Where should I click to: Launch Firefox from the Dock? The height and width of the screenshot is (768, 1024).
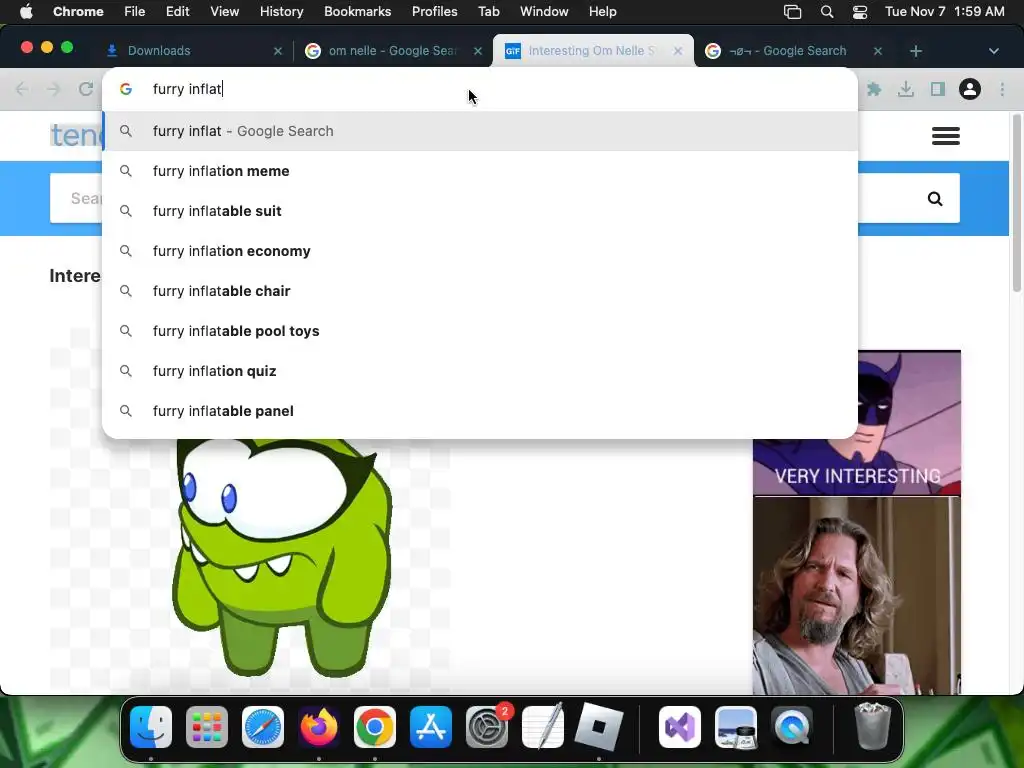(x=319, y=727)
